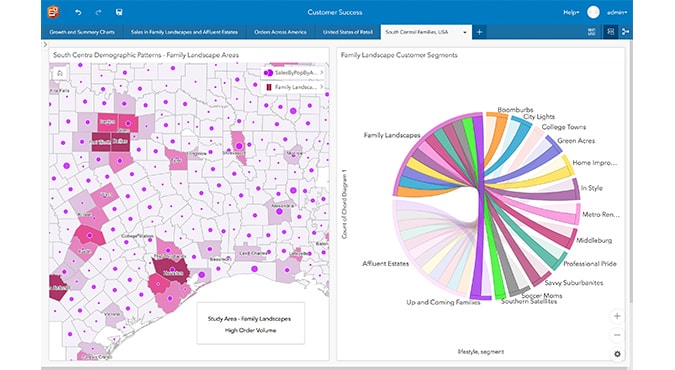This screenshot has height=370, width=675.
Task: Expand the data pane with the arrow
Action: pyautogui.click(x=45, y=44)
